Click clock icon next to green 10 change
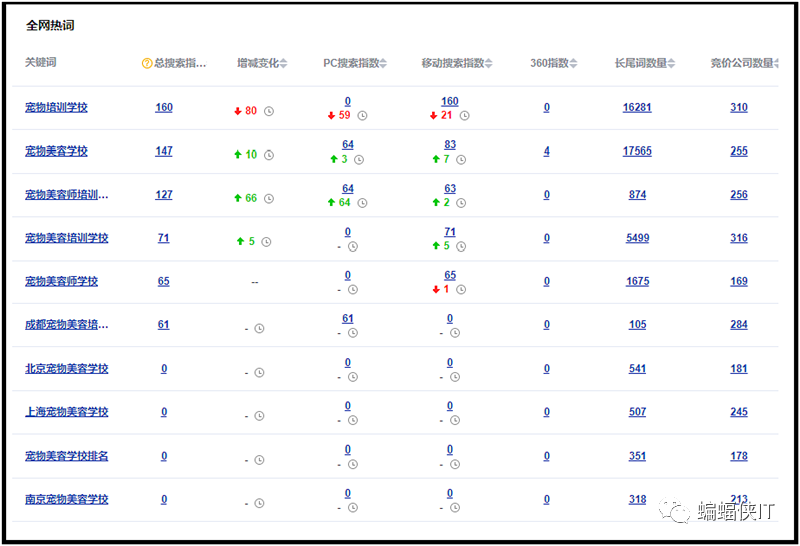This screenshot has height=546, width=800. pyautogui.click(x=269, y=155)
